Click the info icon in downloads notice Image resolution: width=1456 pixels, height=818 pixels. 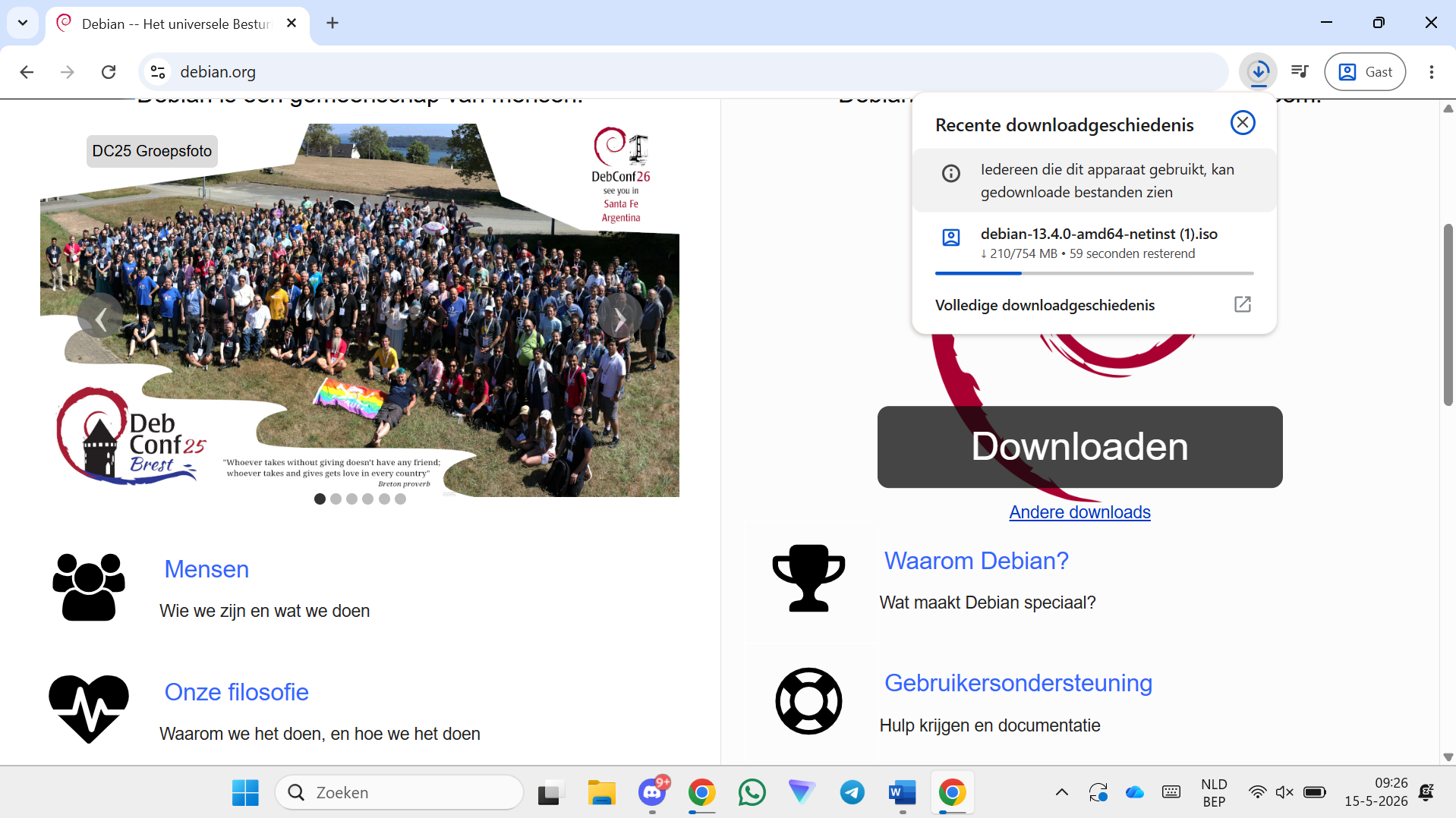pyautogui.click(x=951, y=173)
